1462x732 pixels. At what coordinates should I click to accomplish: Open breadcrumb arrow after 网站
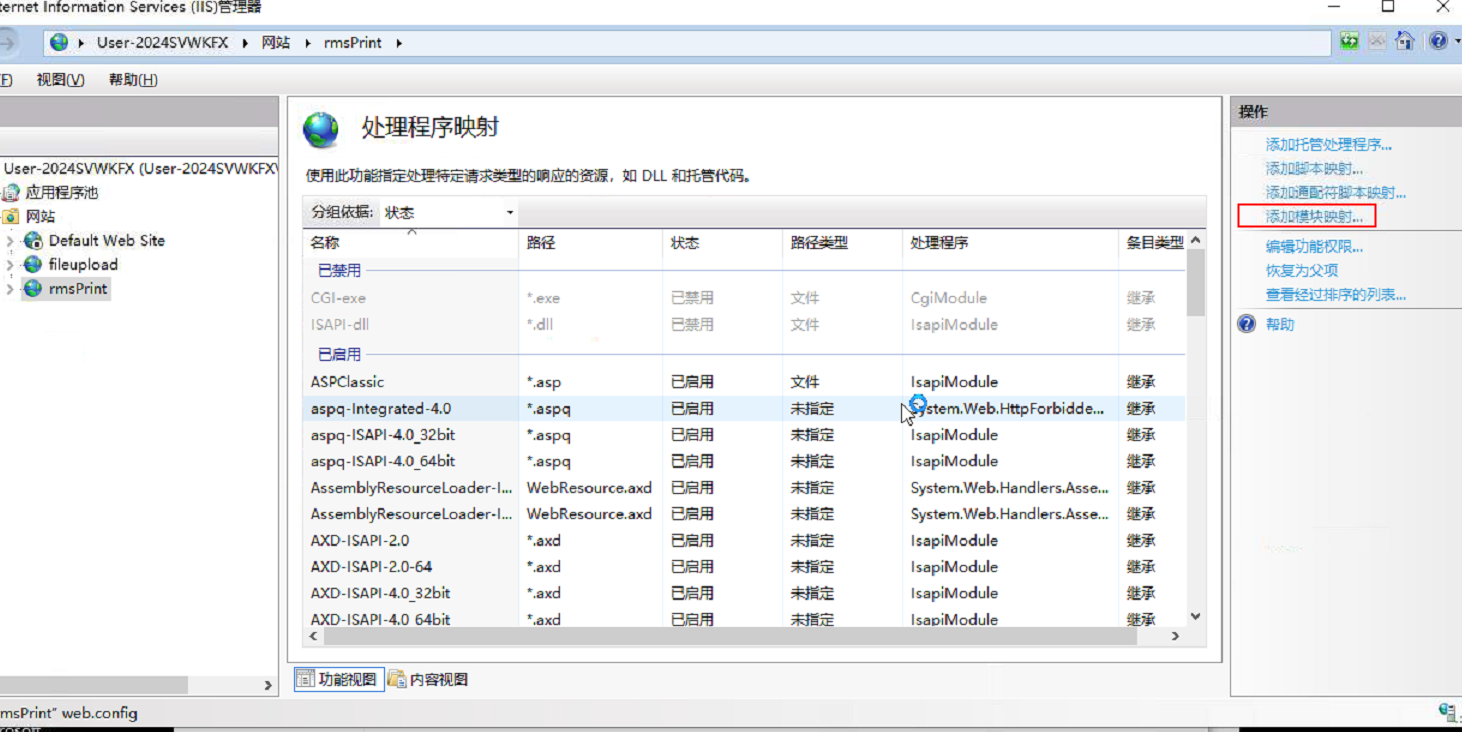(308, 43)
